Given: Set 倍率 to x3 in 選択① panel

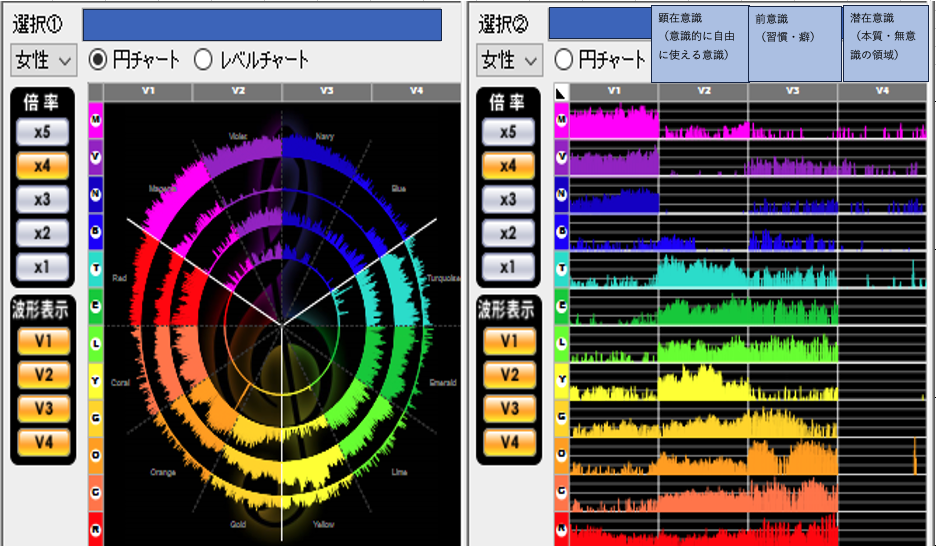Looking at the screenshot, I should tap(42, 199).
